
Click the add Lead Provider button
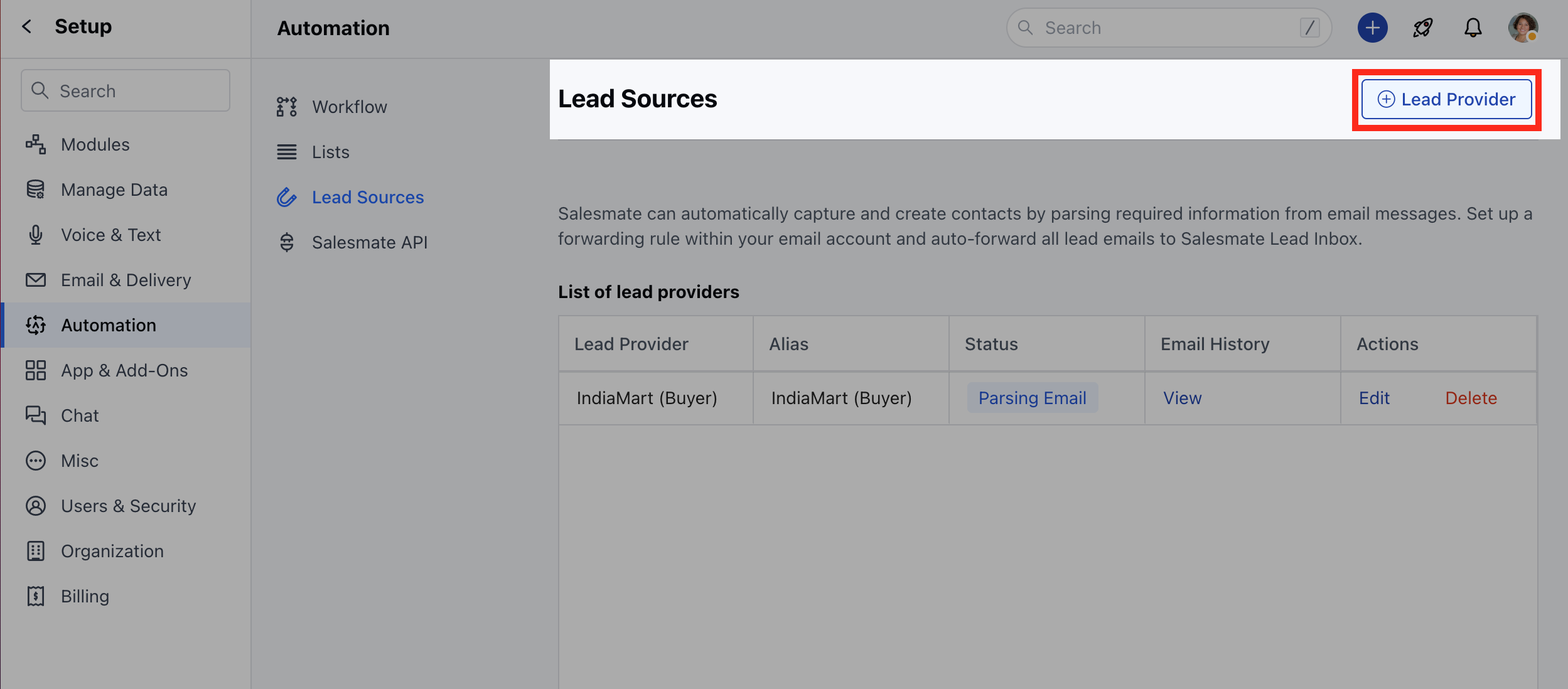[x=1446, y=99]
